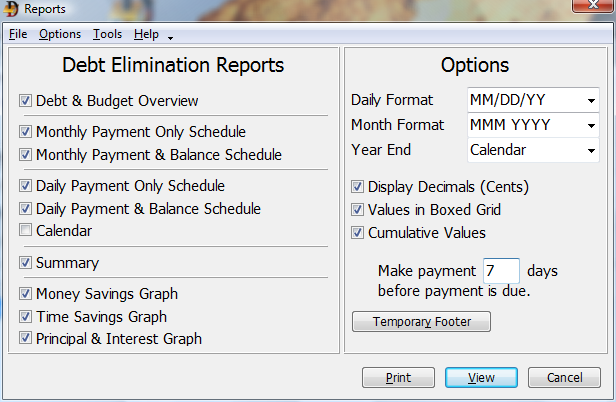
Task: Toggle Principal & Interest Graph checkbox
Action: [25, 339]
